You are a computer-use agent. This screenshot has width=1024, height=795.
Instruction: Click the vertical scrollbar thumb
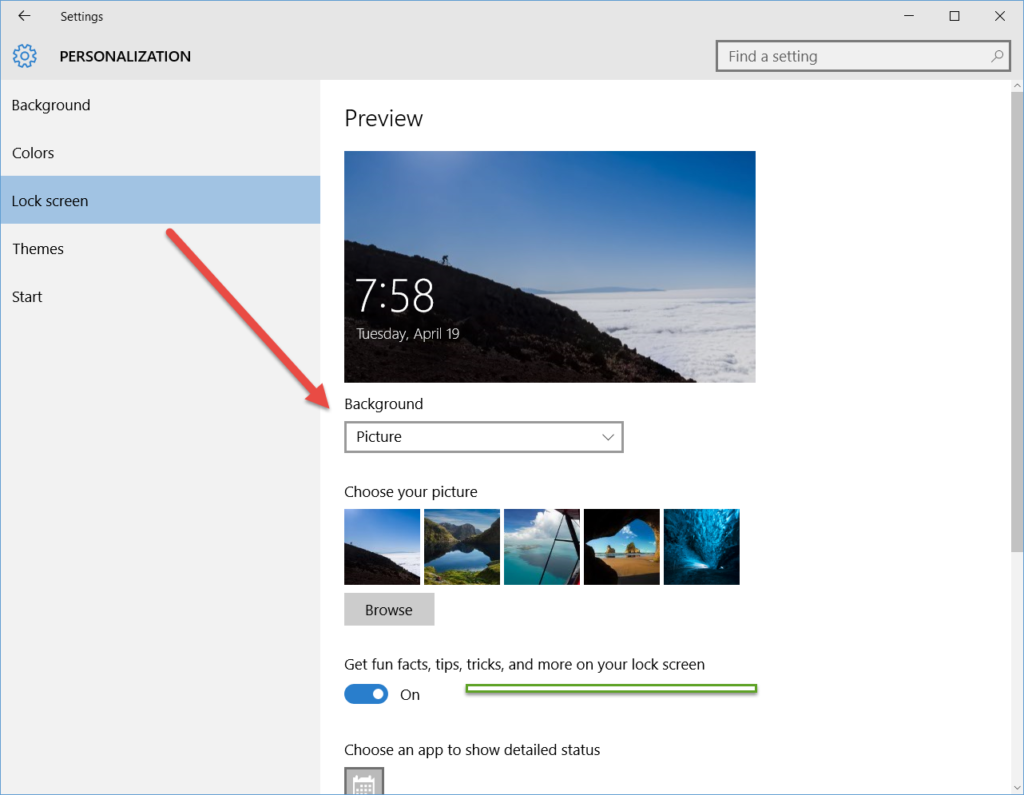click(x=1017, y=321)
